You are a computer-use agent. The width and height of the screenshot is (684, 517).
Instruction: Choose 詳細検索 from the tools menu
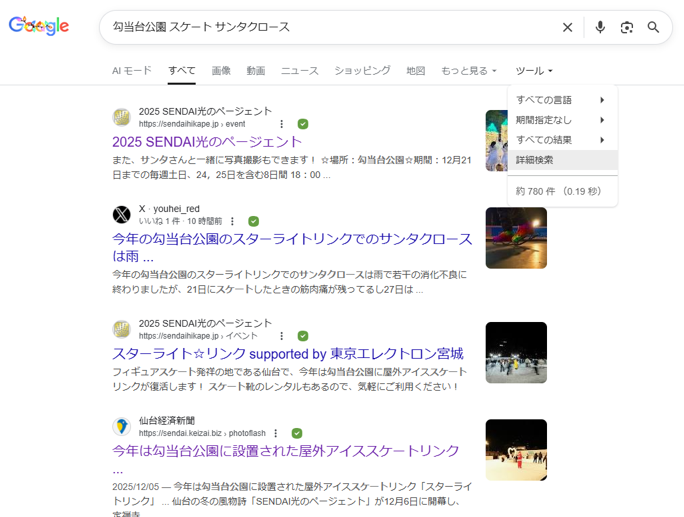(562, 160)
